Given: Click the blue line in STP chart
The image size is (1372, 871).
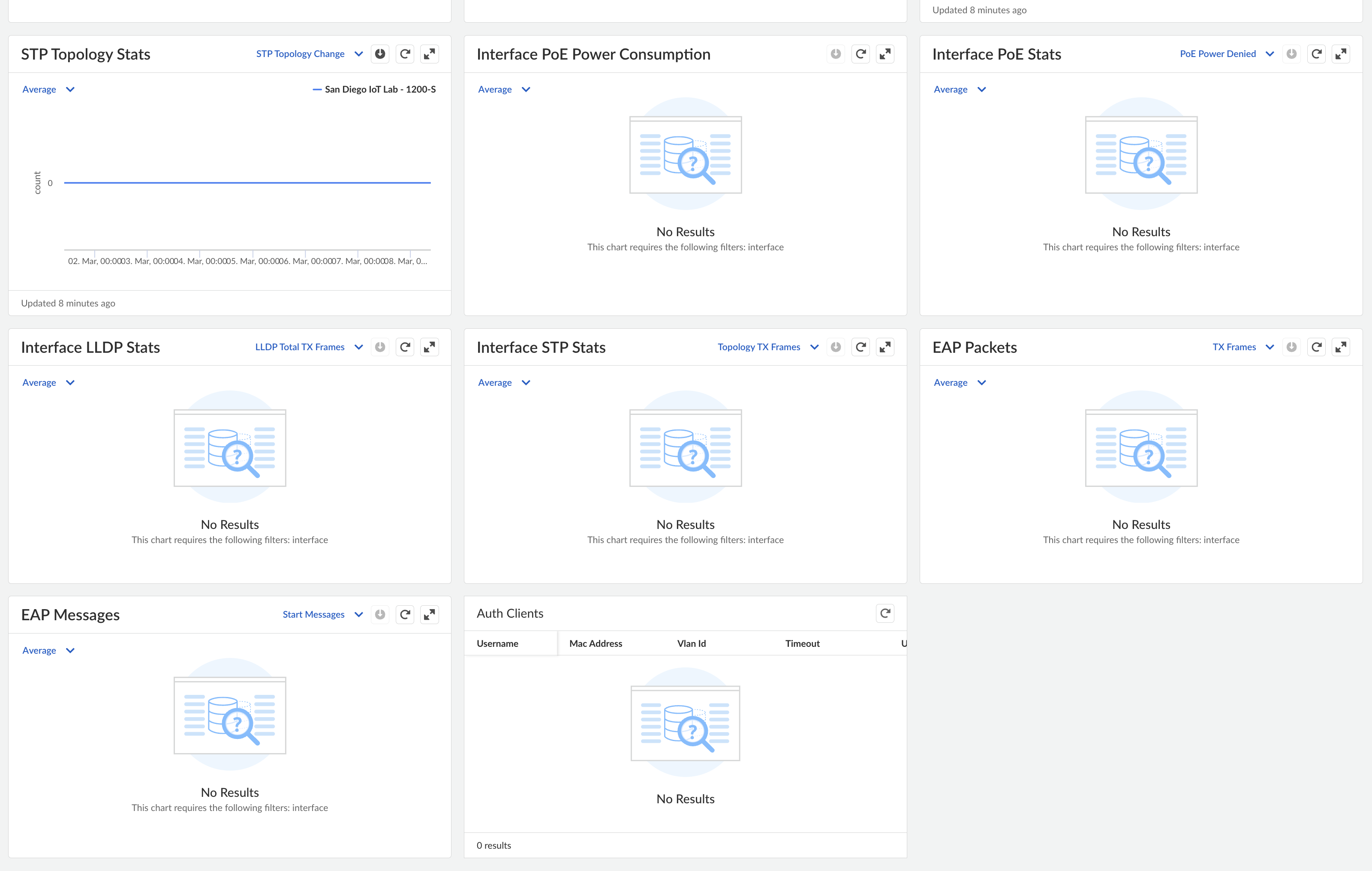Looking at the screenshot, I should (247, 183).
